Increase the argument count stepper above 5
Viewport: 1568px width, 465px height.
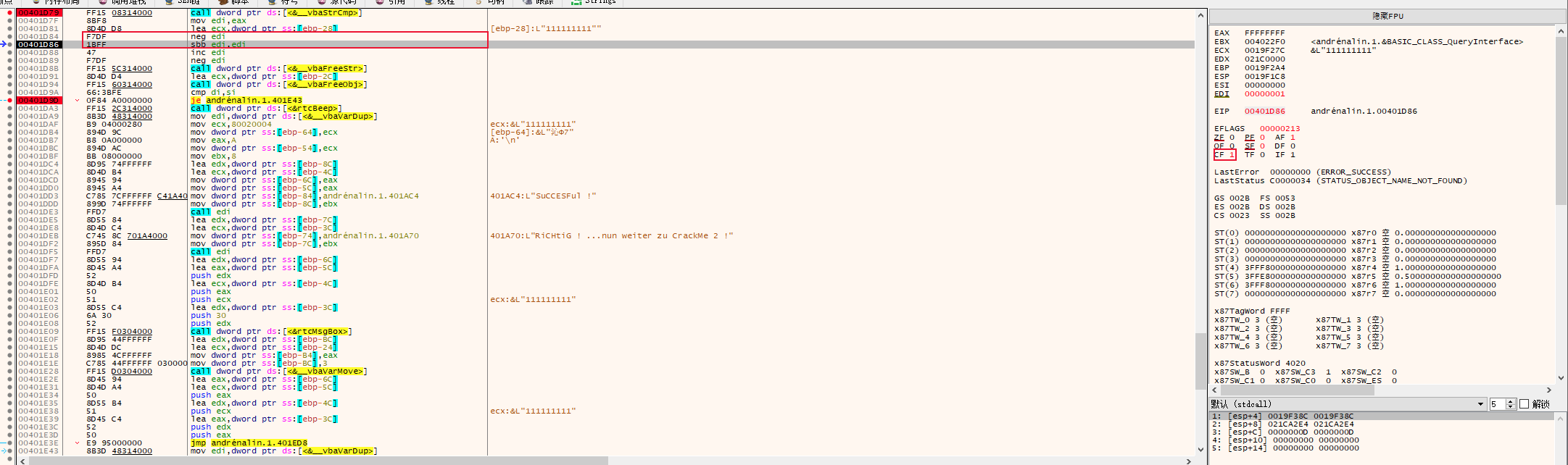pos(1511,401)
